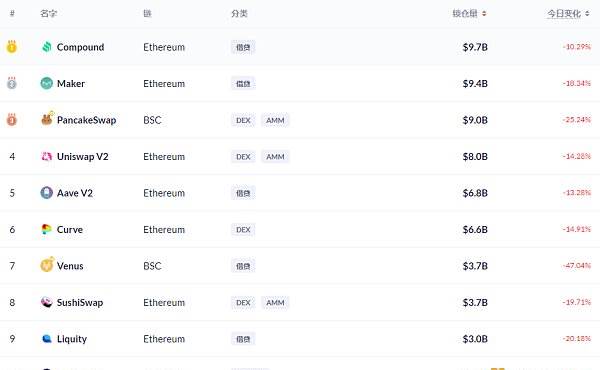
Task: Select the AMM tag on SushiSwap row
Action: click(x=275, y=302)
